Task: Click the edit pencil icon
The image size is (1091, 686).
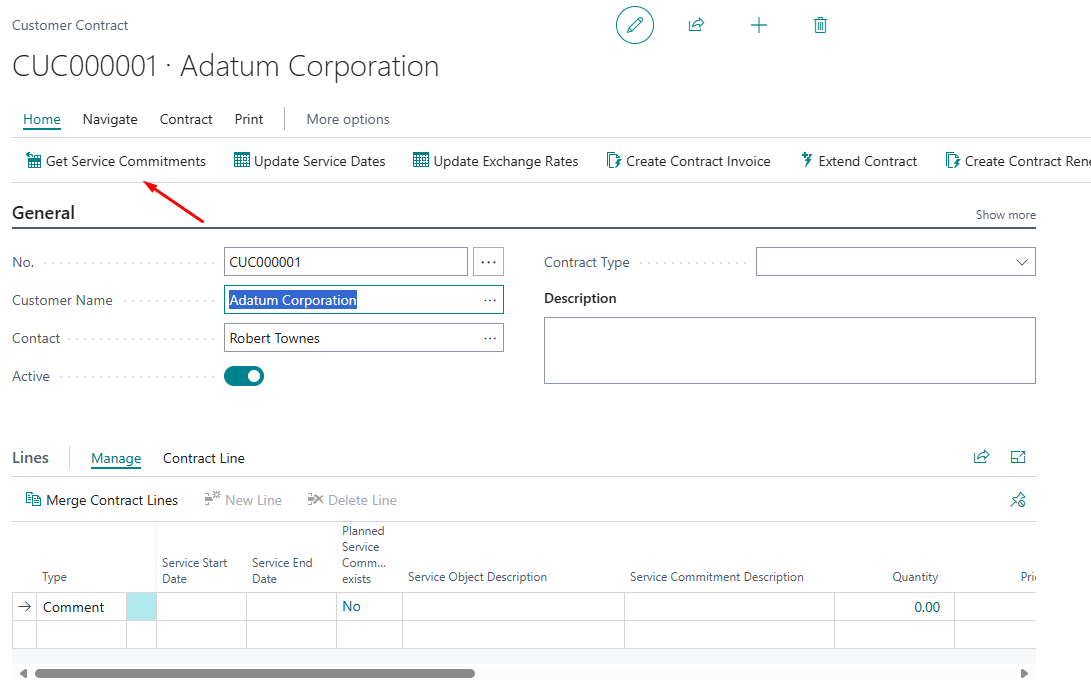Action: pos(634,25)
